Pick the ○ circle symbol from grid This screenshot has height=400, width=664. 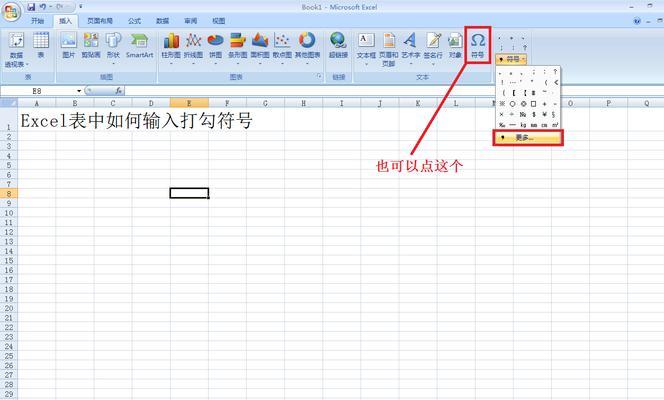pyautogui.click(x=512, y=104)
